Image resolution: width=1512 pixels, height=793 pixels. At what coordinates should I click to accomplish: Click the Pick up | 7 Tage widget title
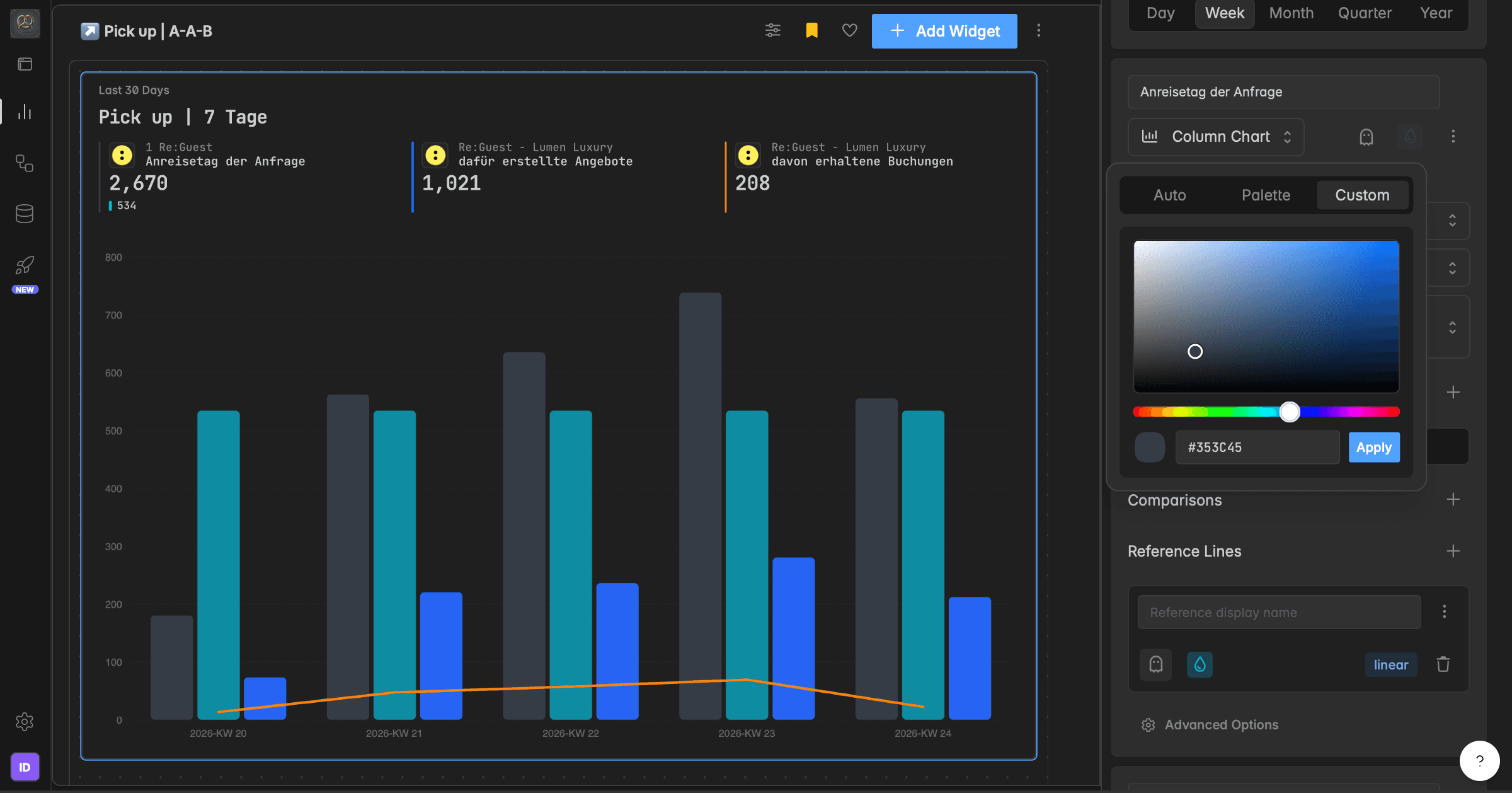[x=183, y=117]
